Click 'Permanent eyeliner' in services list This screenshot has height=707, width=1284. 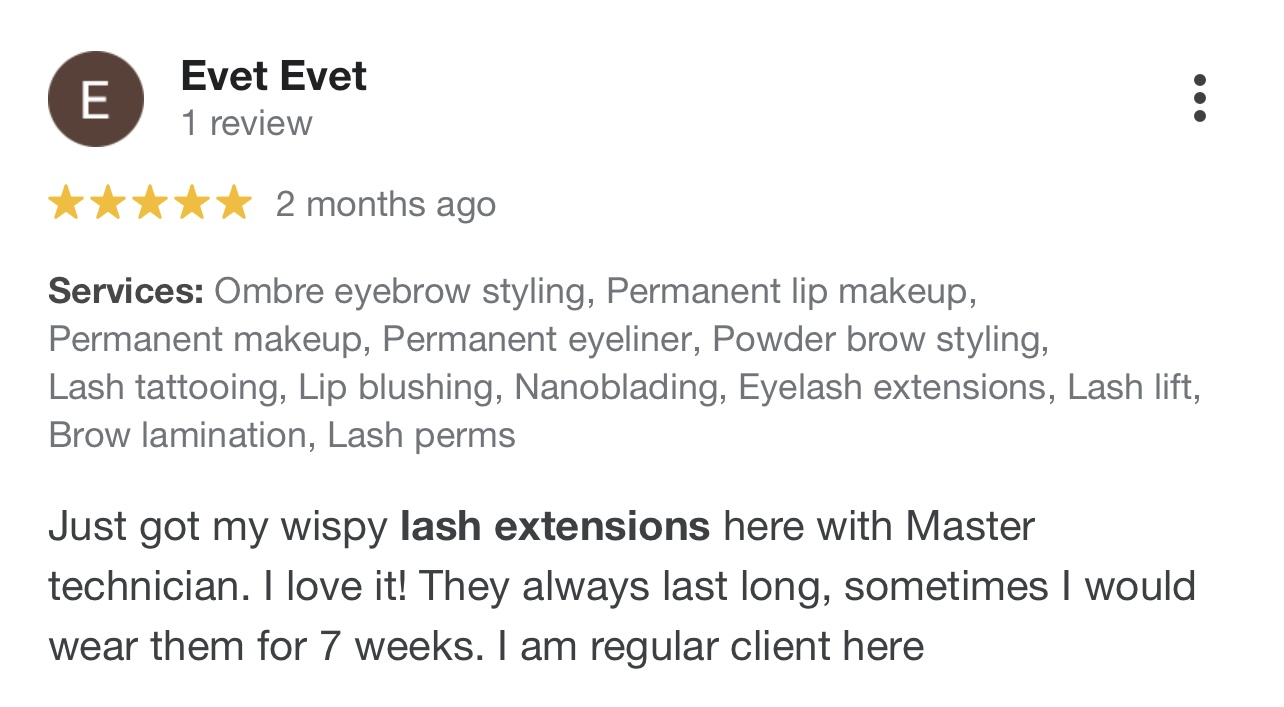pos(536,340)
